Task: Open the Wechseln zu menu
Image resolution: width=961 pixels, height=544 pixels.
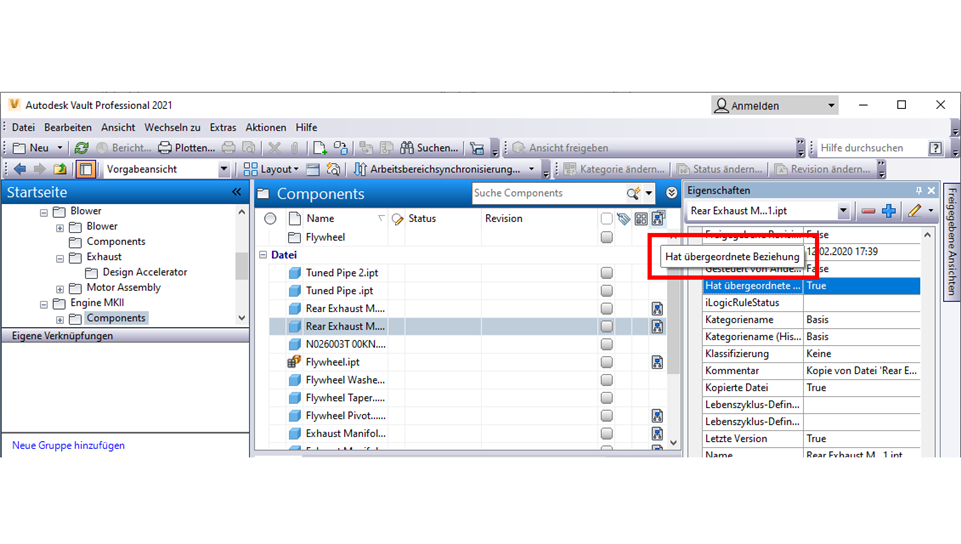Action: pos(172,127)
